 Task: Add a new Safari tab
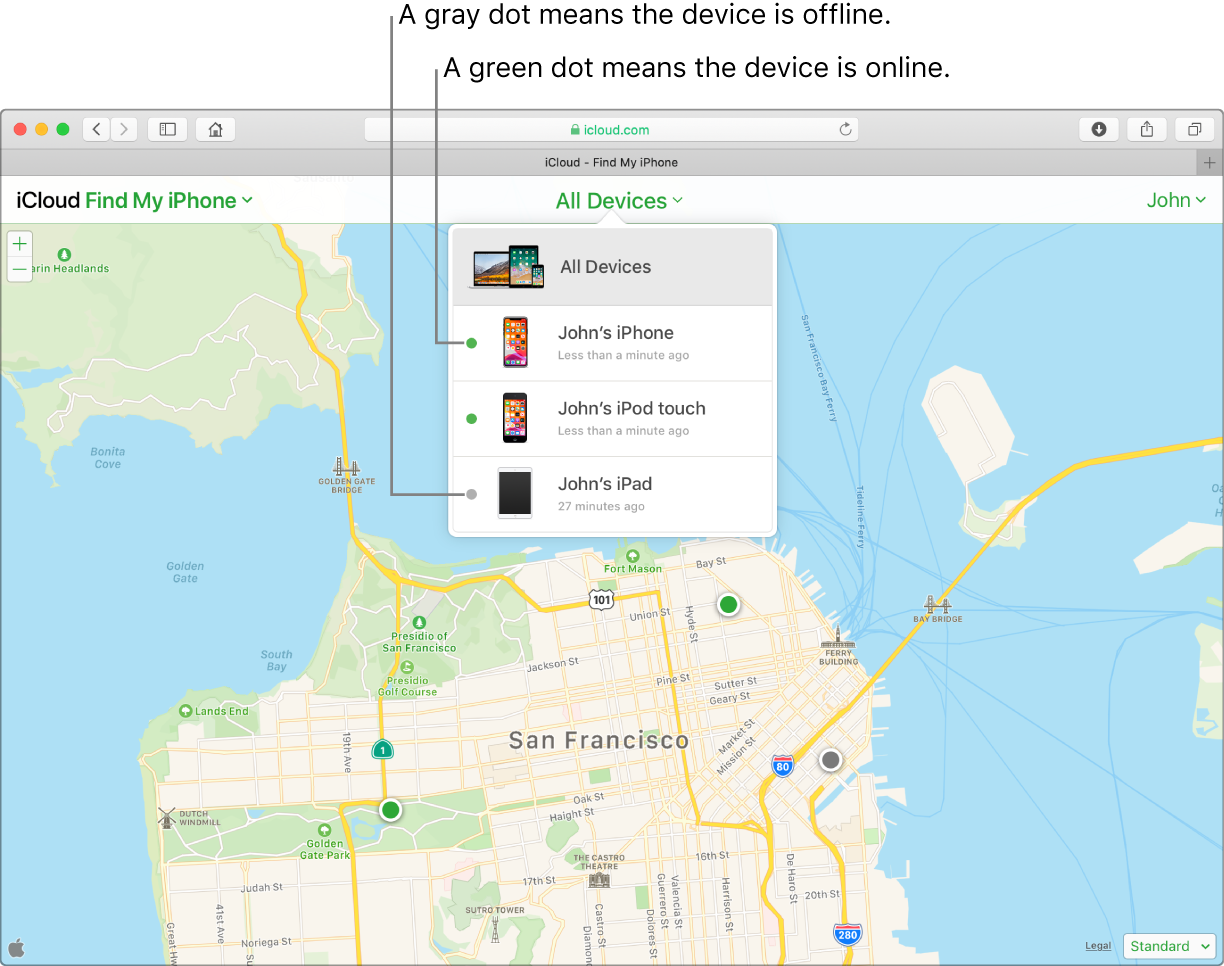pyautogui.click(x=1209, y=162)
